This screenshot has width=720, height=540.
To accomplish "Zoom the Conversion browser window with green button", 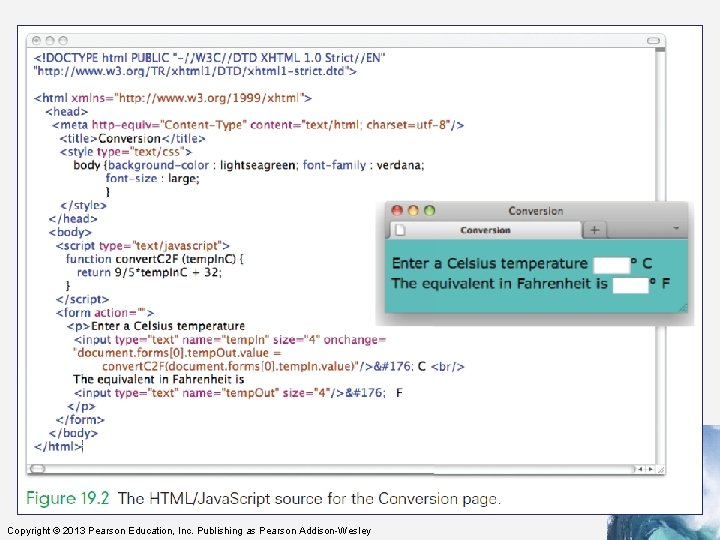I will (429, 211).
